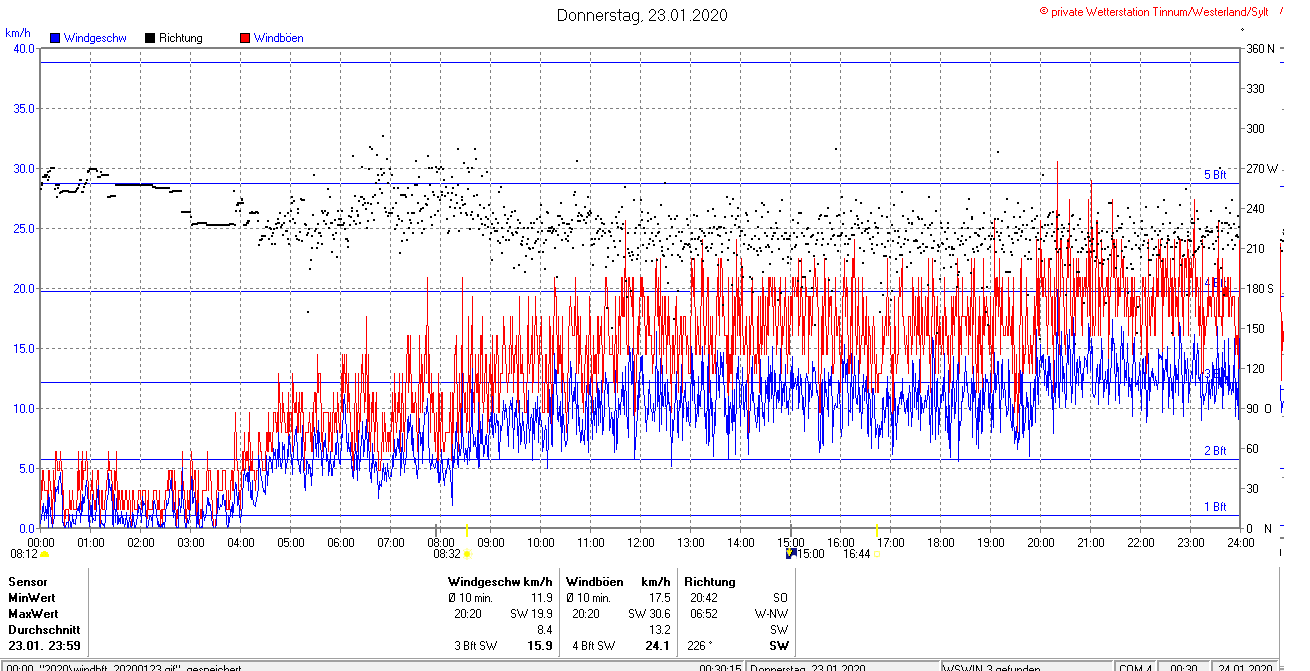Click the bold current value 15.9

[x=540, y=646]
